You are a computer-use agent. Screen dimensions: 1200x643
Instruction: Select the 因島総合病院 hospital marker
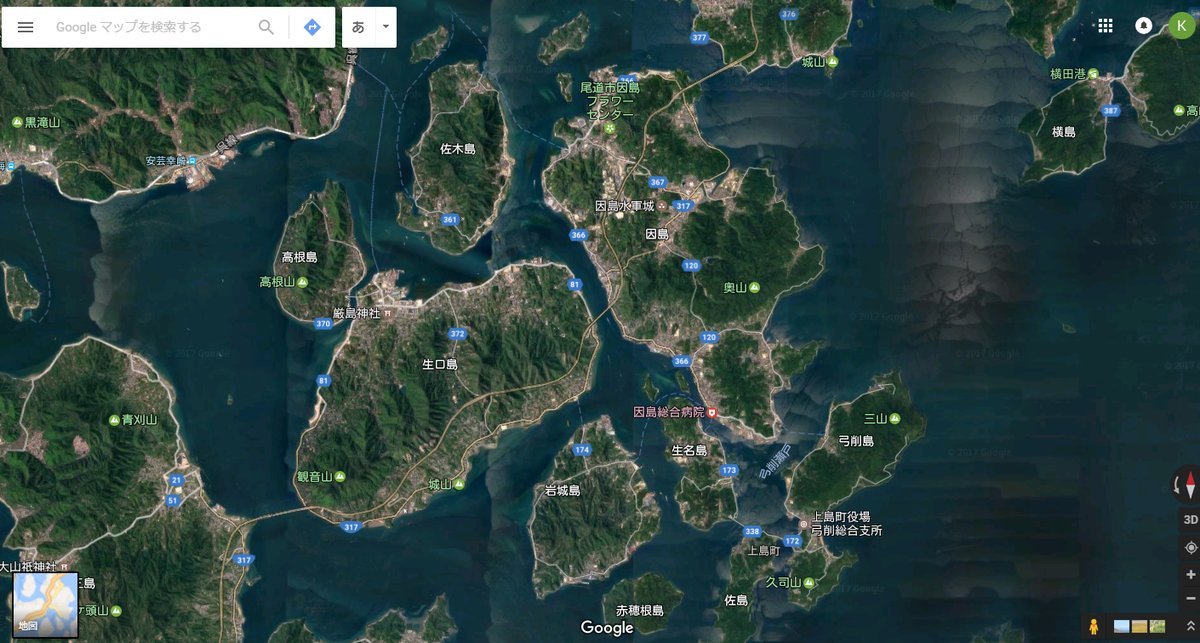pos(712,412)
